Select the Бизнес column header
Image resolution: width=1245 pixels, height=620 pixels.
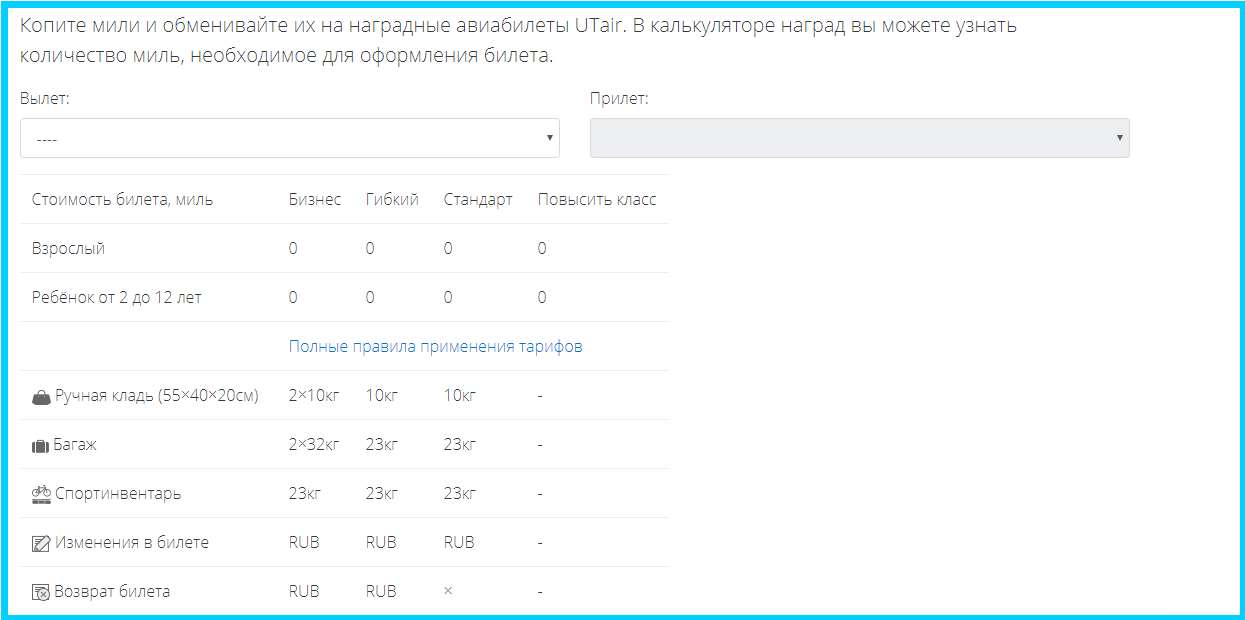click(x=314, y=200)
